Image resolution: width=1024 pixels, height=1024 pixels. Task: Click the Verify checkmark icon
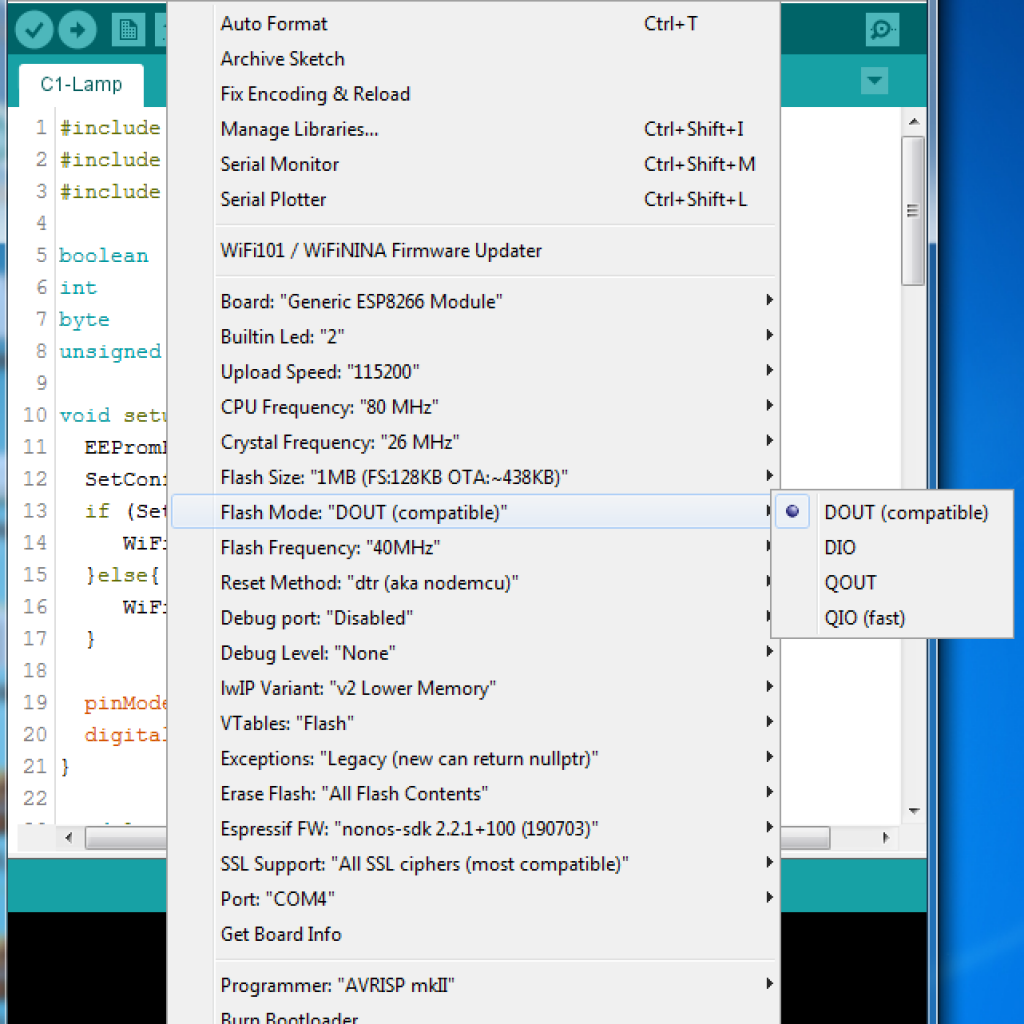tap(33, 29)
